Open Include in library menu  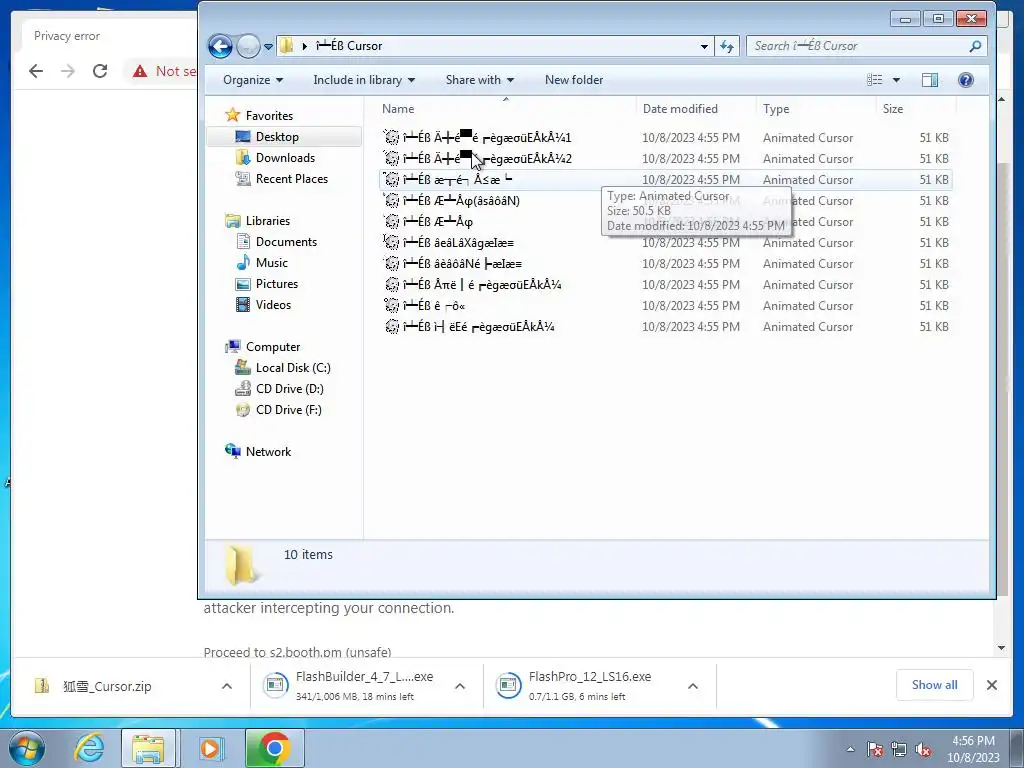tap(364, 80)
